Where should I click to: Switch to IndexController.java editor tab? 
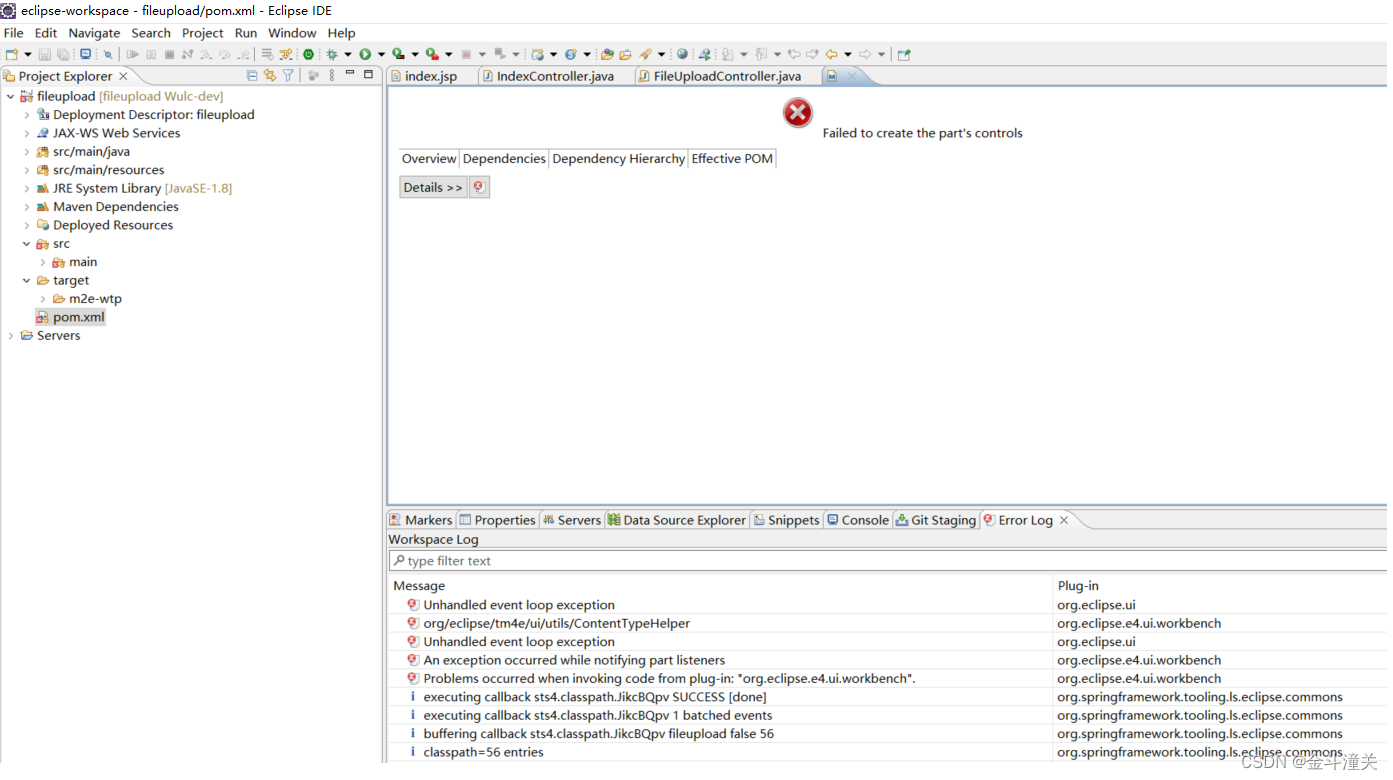(x=555, y=76)
